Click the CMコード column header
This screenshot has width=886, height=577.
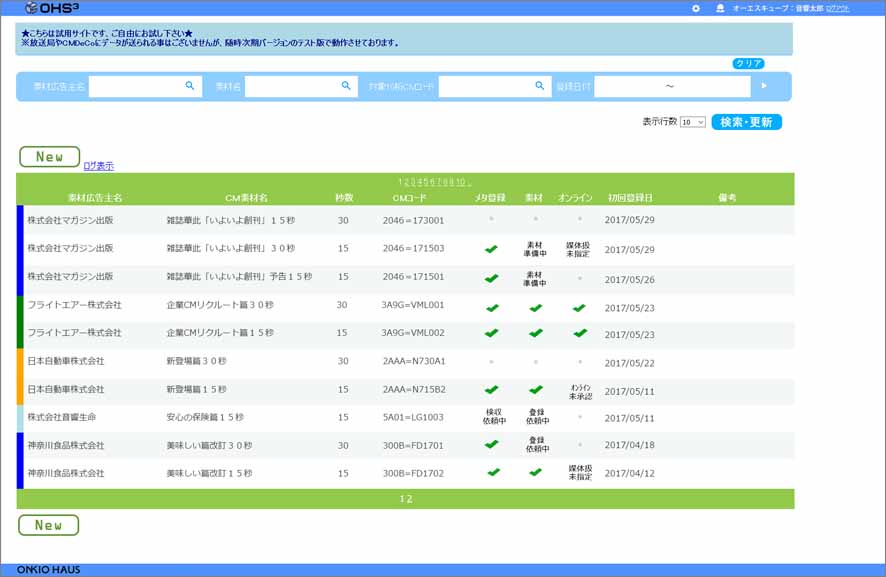click(x=410, y=198)
